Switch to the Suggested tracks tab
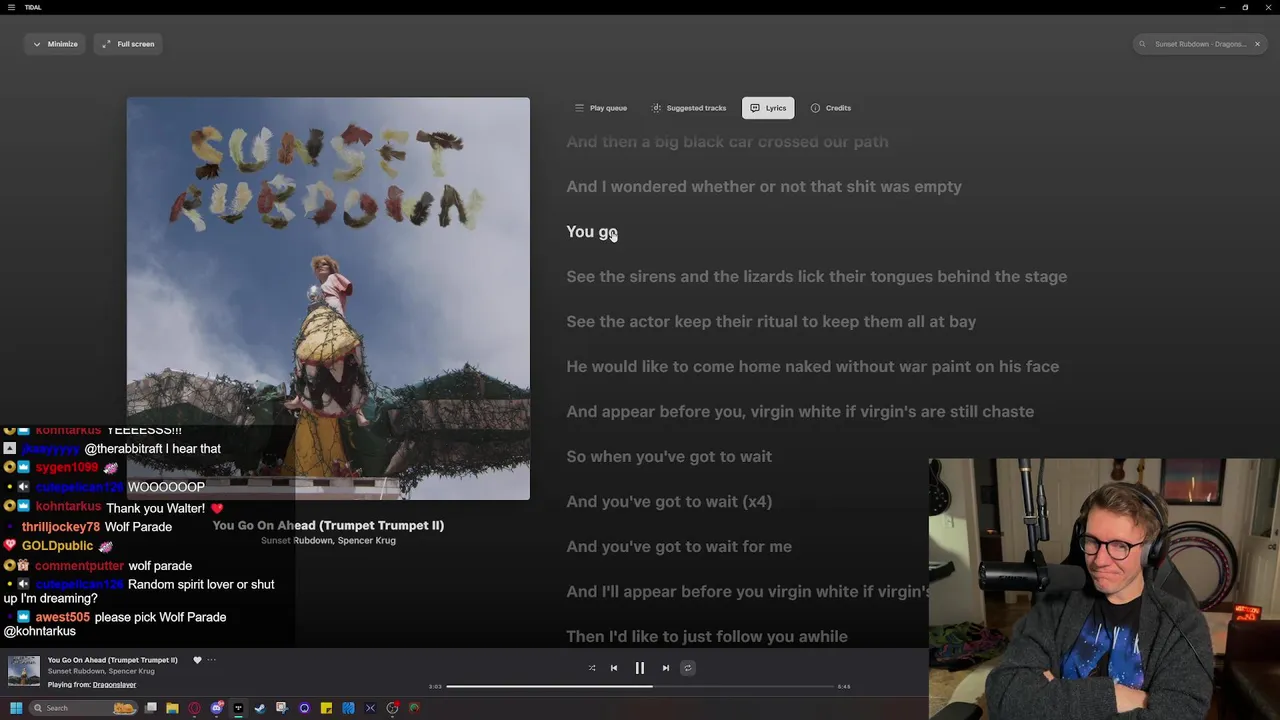 689,108
